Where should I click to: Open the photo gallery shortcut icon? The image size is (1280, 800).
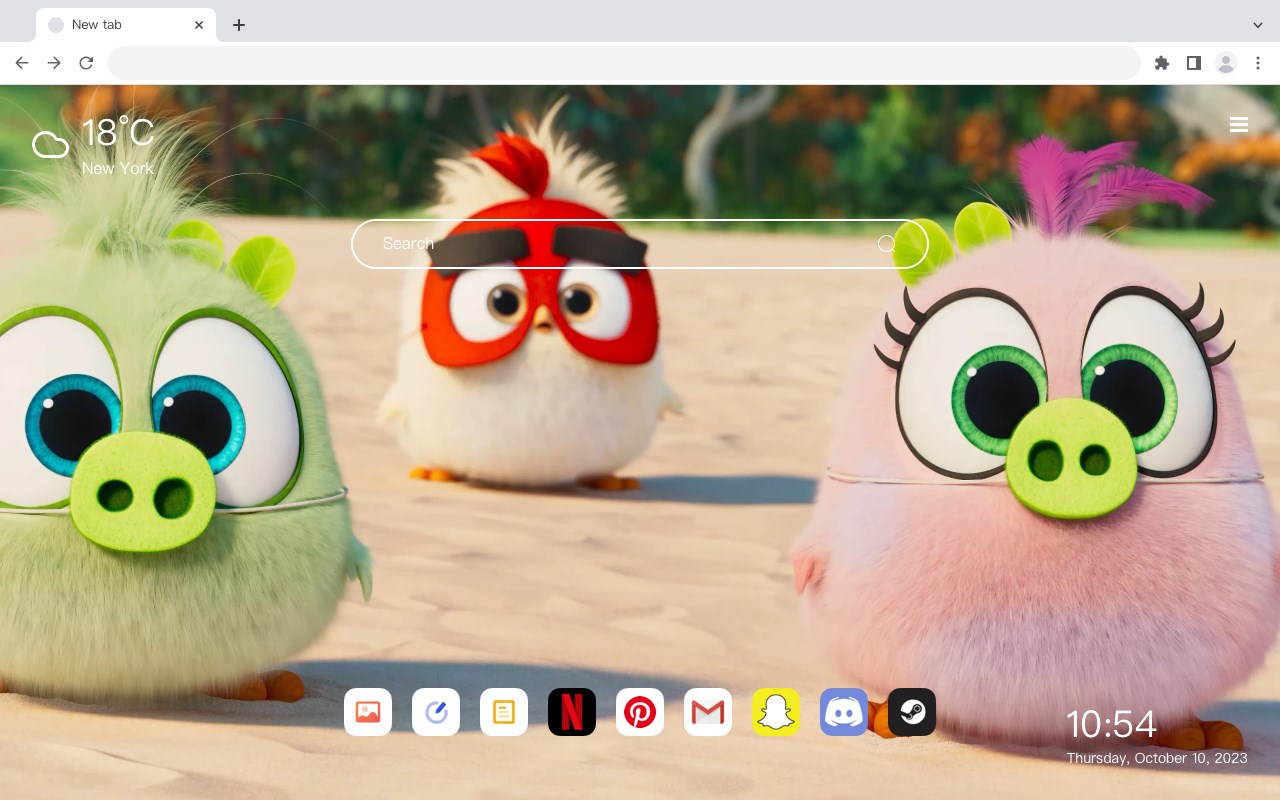coord(368,712)
